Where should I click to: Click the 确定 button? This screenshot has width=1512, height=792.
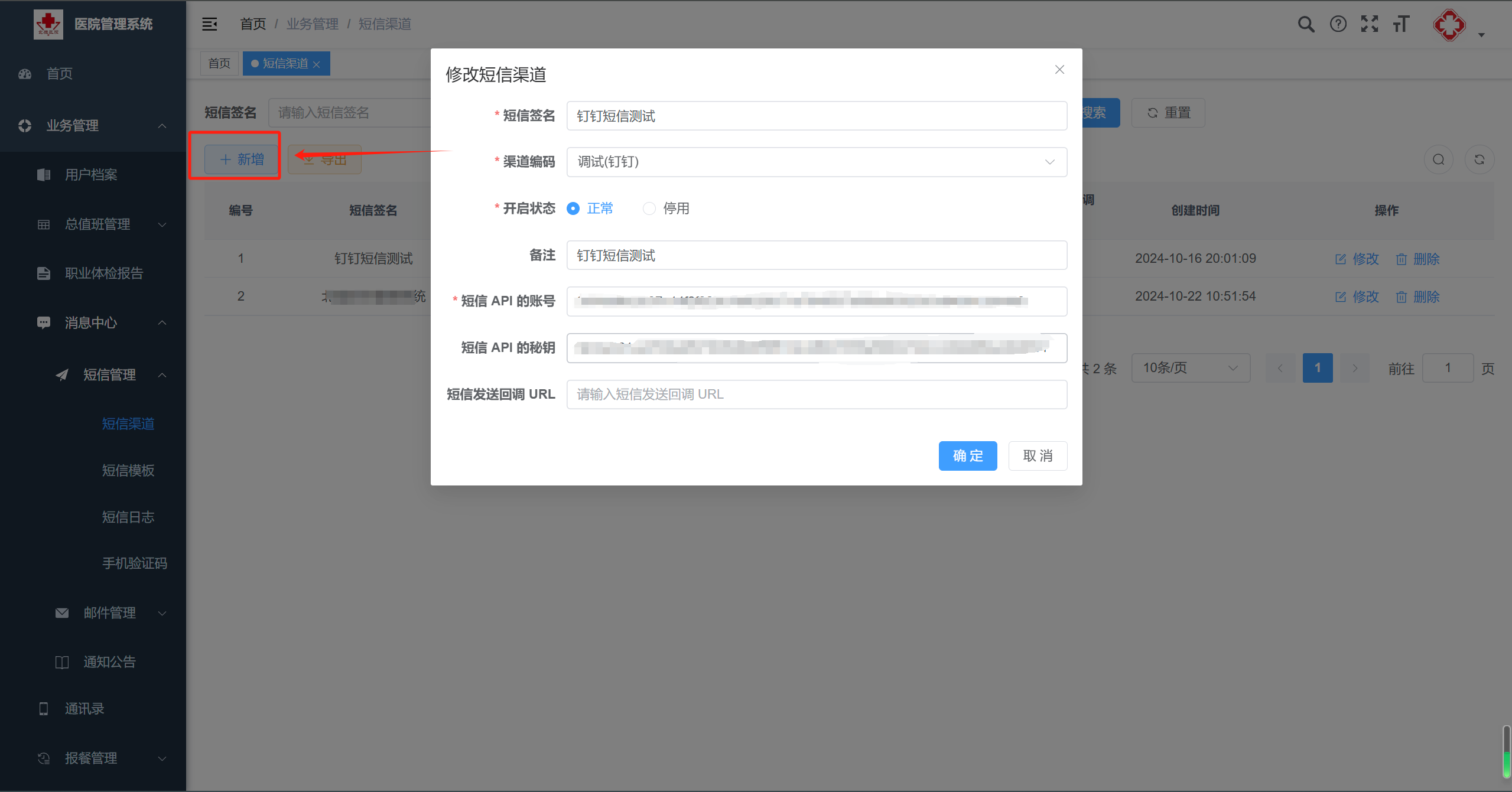tap(967, 456)
